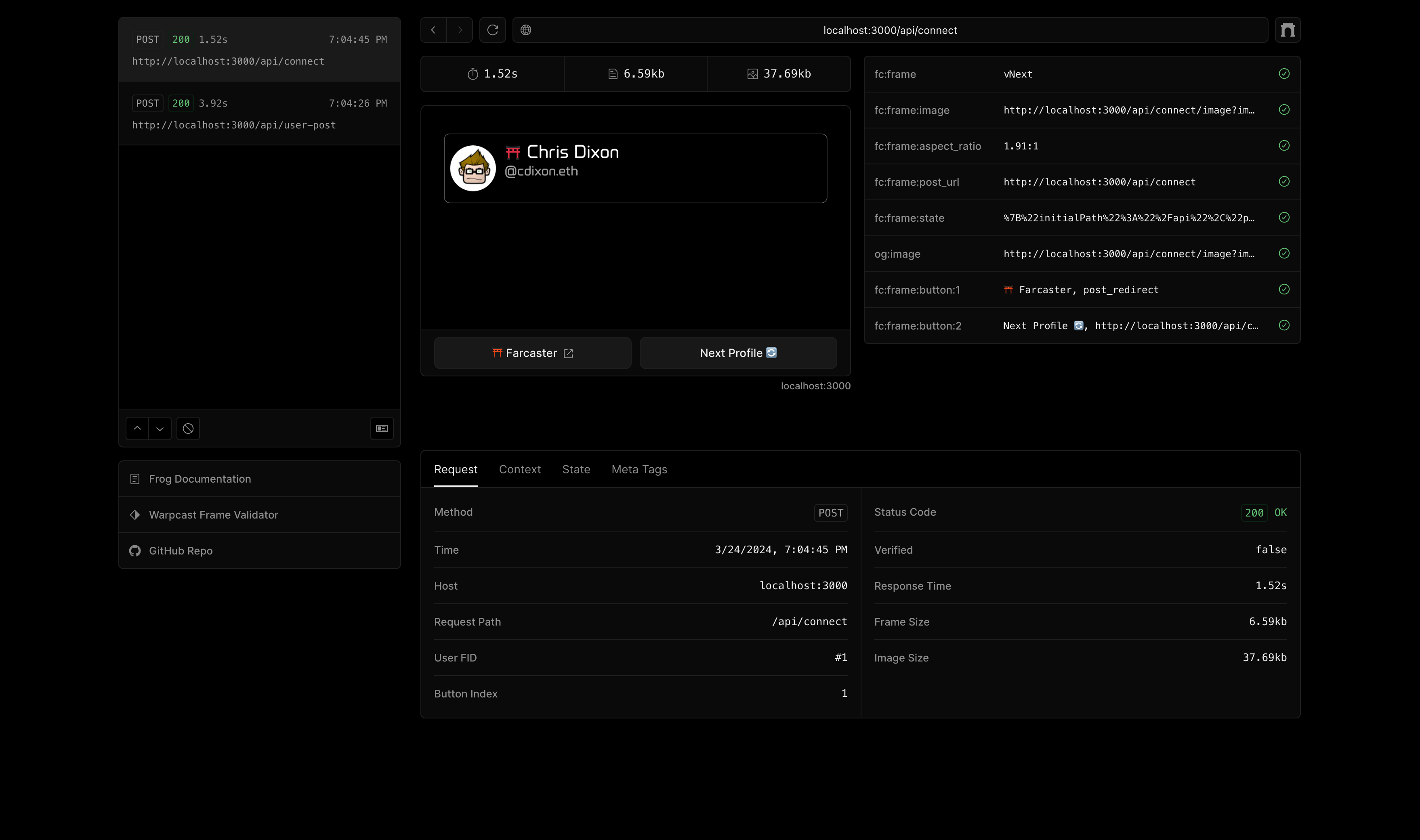
Task: Click the Button Index value 1
Action: pos(844,693)
